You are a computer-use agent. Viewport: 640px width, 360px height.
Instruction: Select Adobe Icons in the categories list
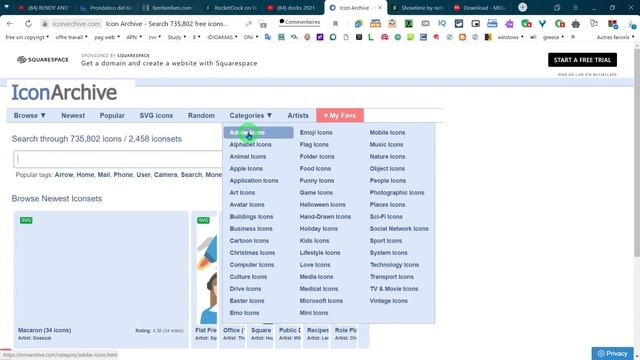(x=258, y=133)
